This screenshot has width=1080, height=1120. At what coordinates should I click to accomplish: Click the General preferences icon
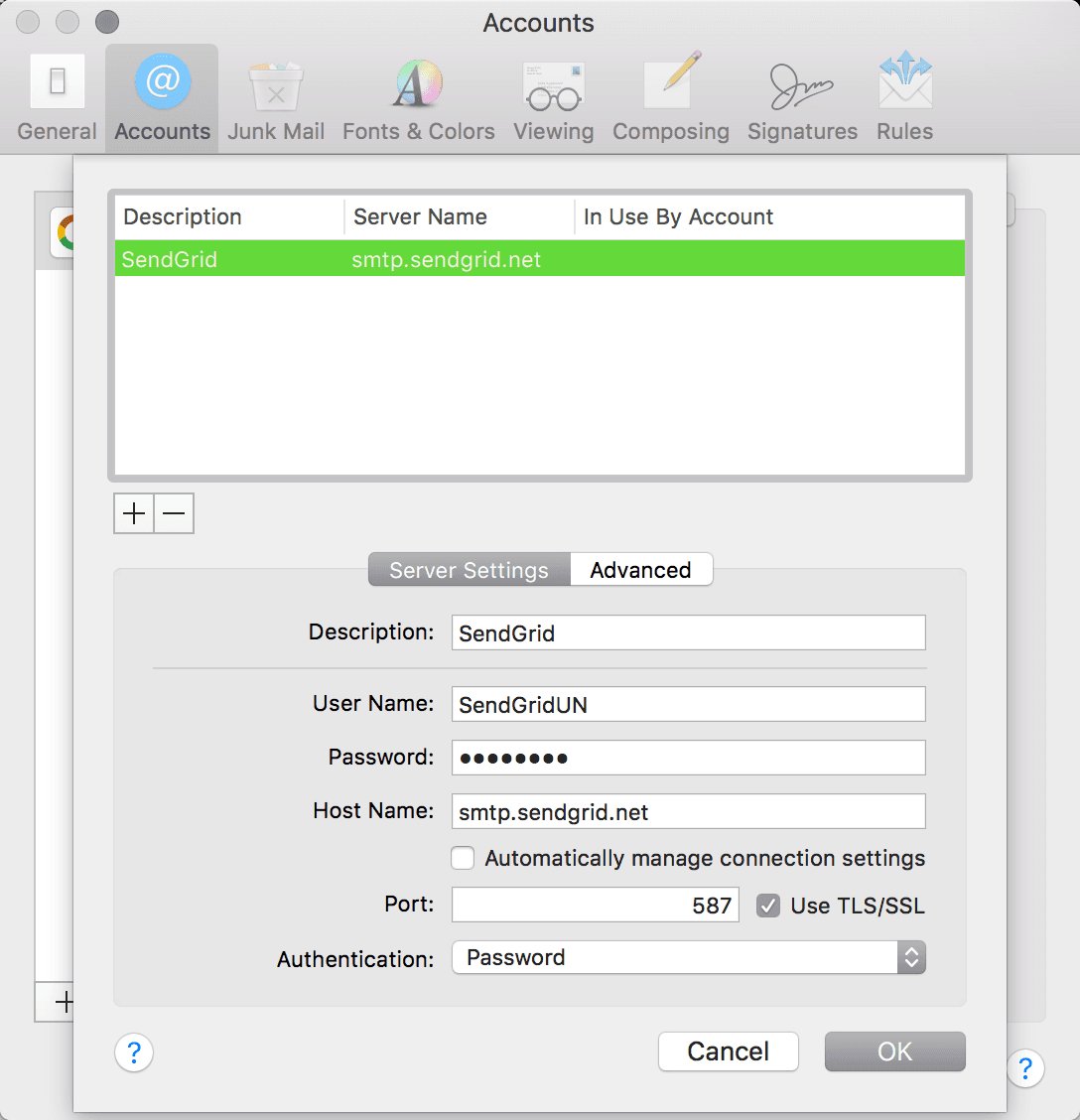[57, 94]
